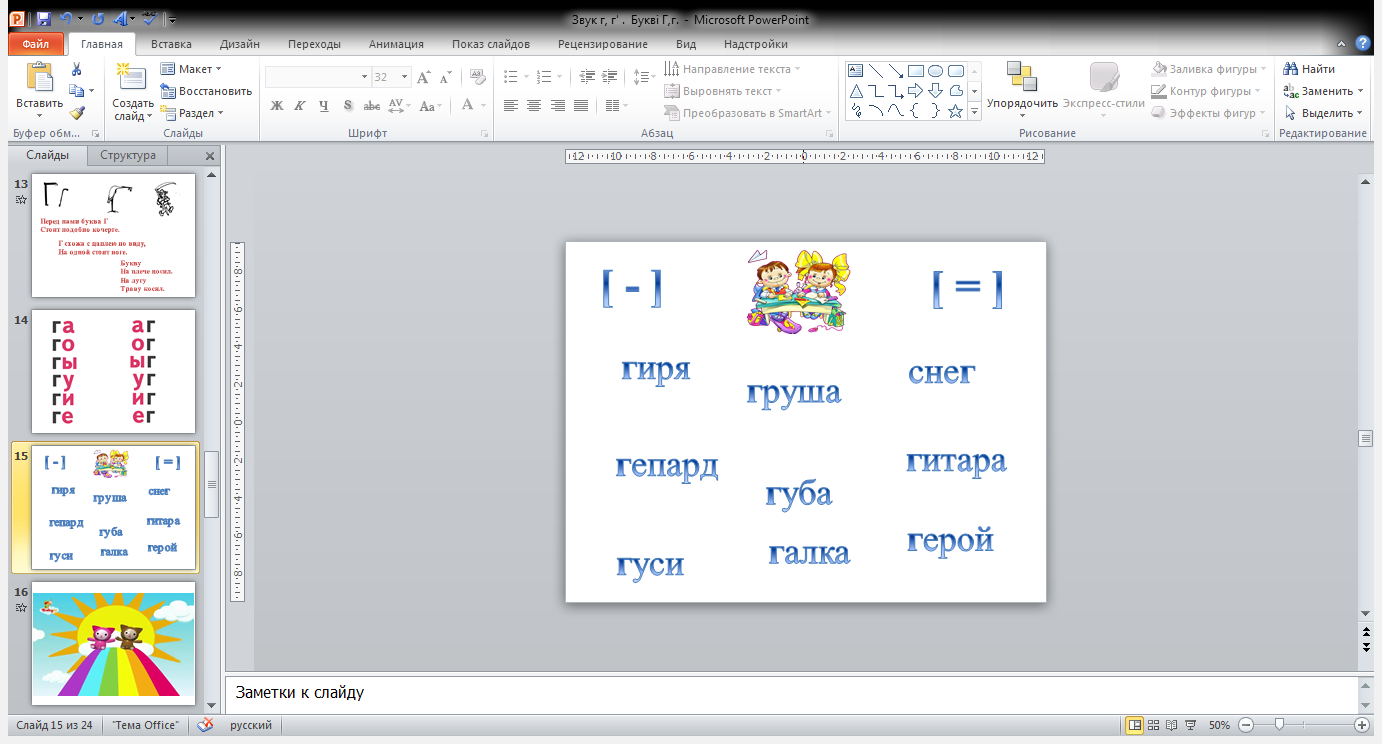Viewport: 1382px width, 744px height.
Task: Switch to the Структура pane tab
Action: [x=127, y=155]
